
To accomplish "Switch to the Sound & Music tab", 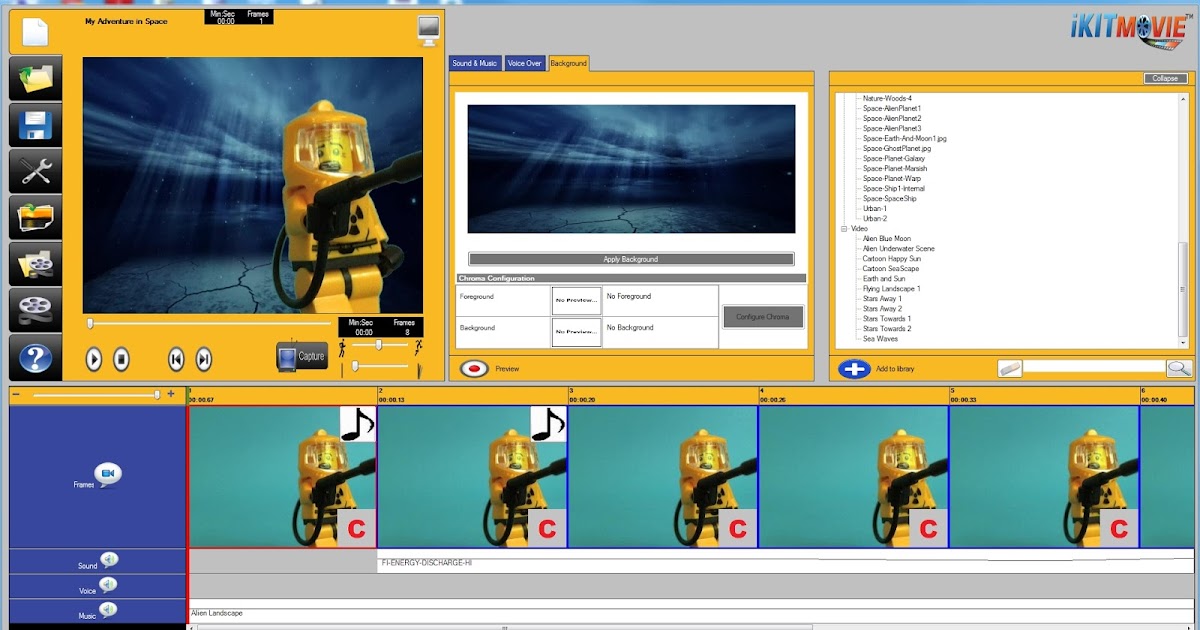I will pos(474,63).
